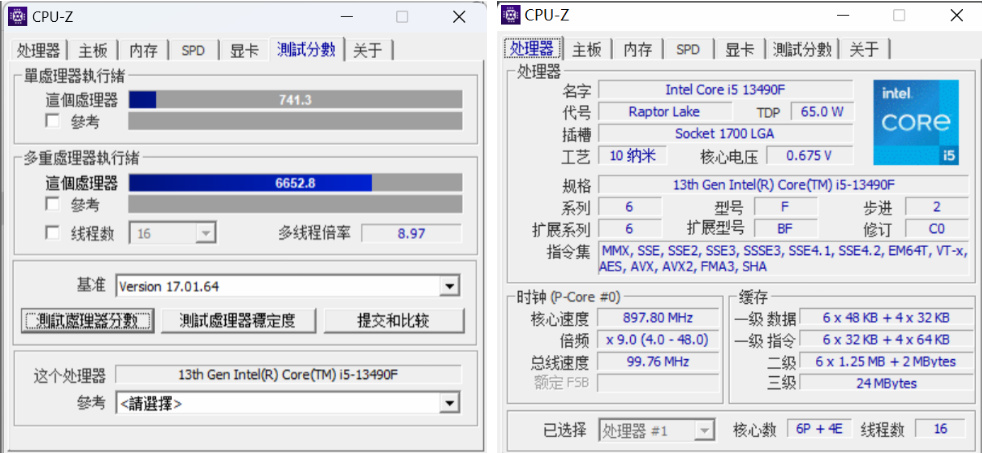Open 測試分數 tab in right window
This screenshot has height=453, width=982.
[x=802, y=49]
